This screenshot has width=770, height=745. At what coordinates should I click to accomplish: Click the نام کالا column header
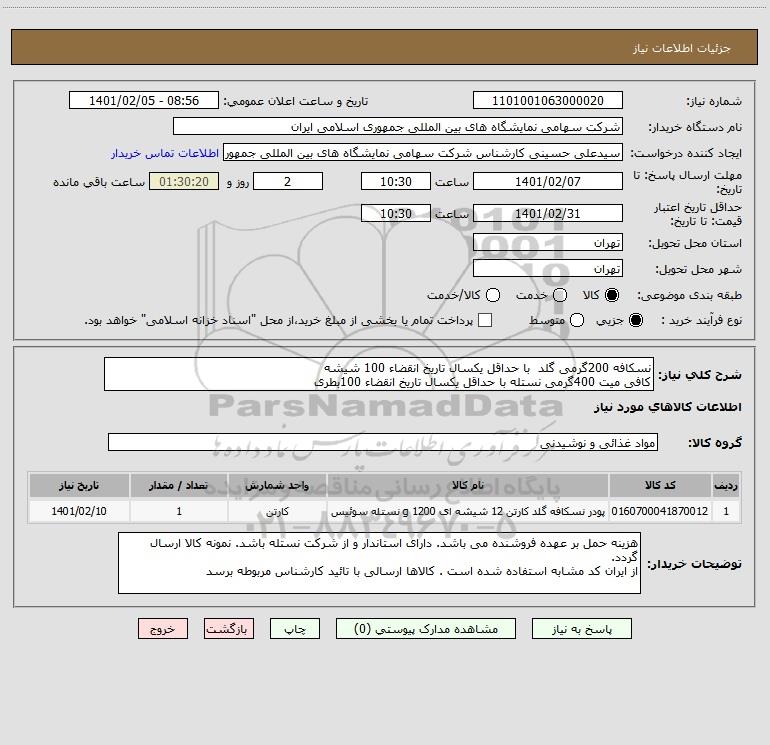(468, 485)
